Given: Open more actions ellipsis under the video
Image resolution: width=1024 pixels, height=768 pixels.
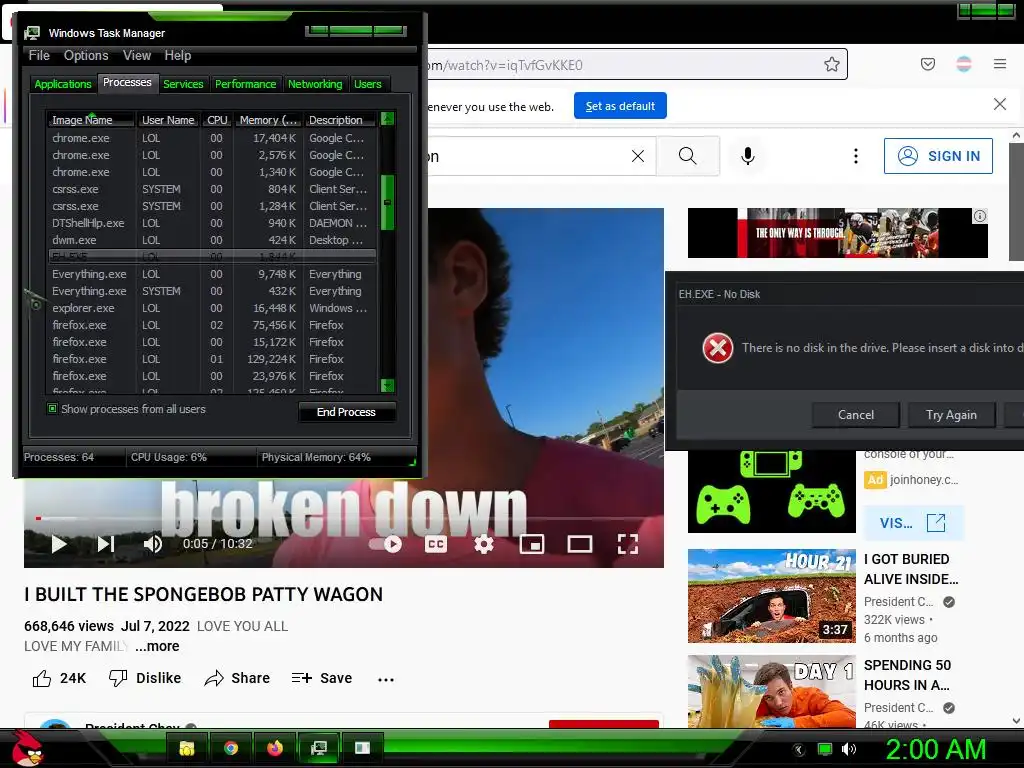Looking at the screenshot, I should [x=386, y=680].
